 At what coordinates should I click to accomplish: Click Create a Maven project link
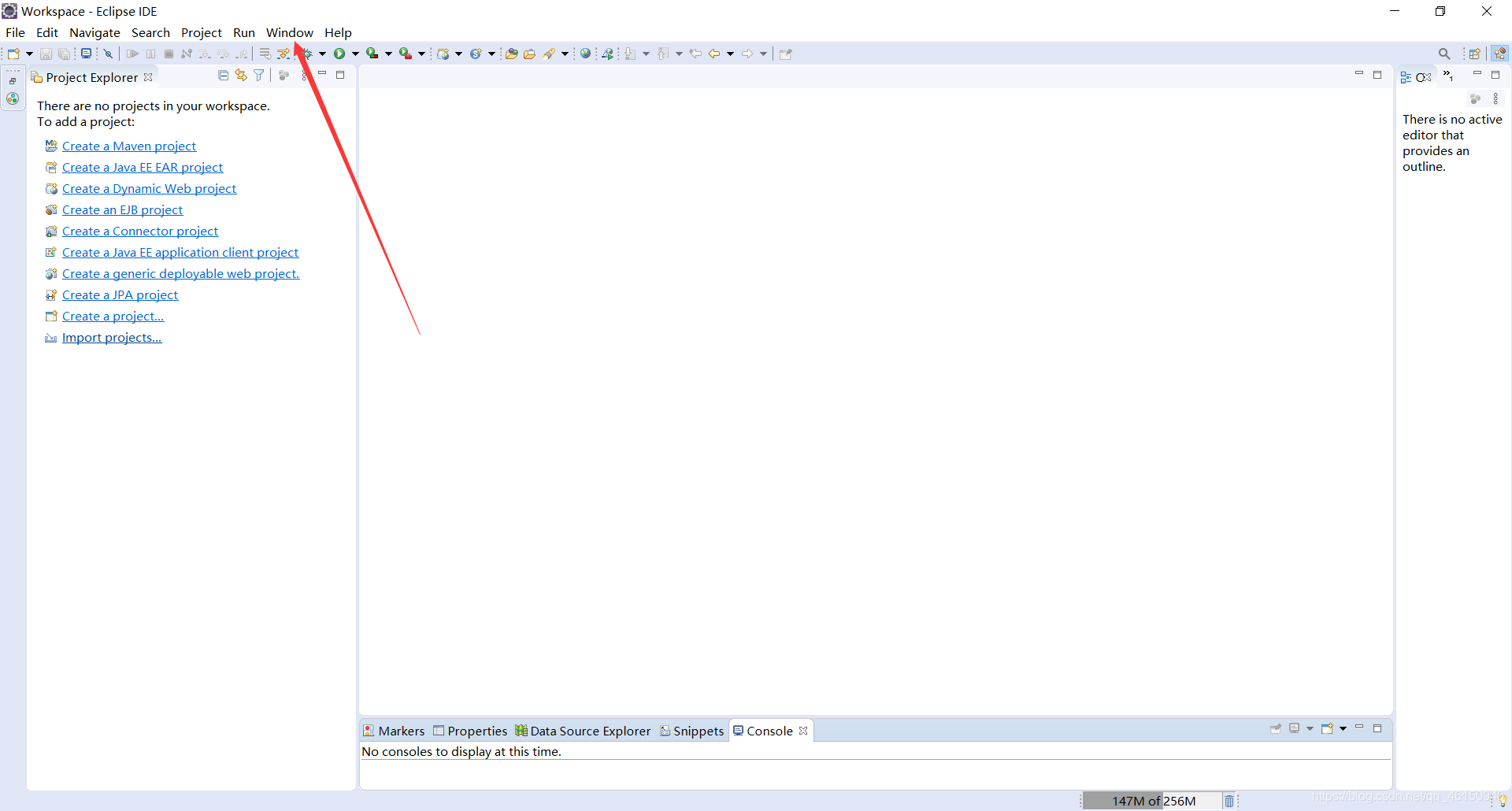pos(129,146)
